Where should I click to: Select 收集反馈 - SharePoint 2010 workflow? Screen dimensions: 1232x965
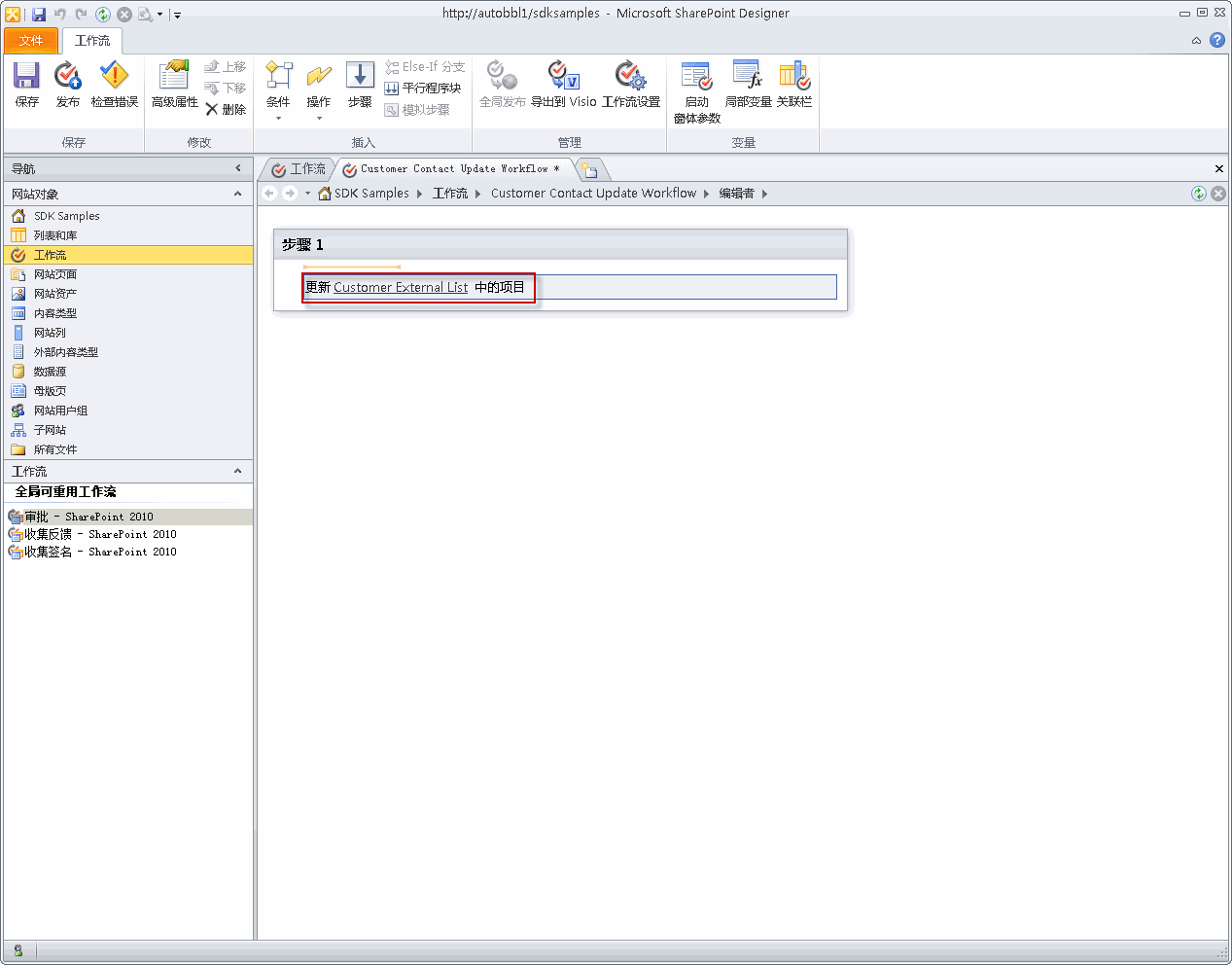128,534
